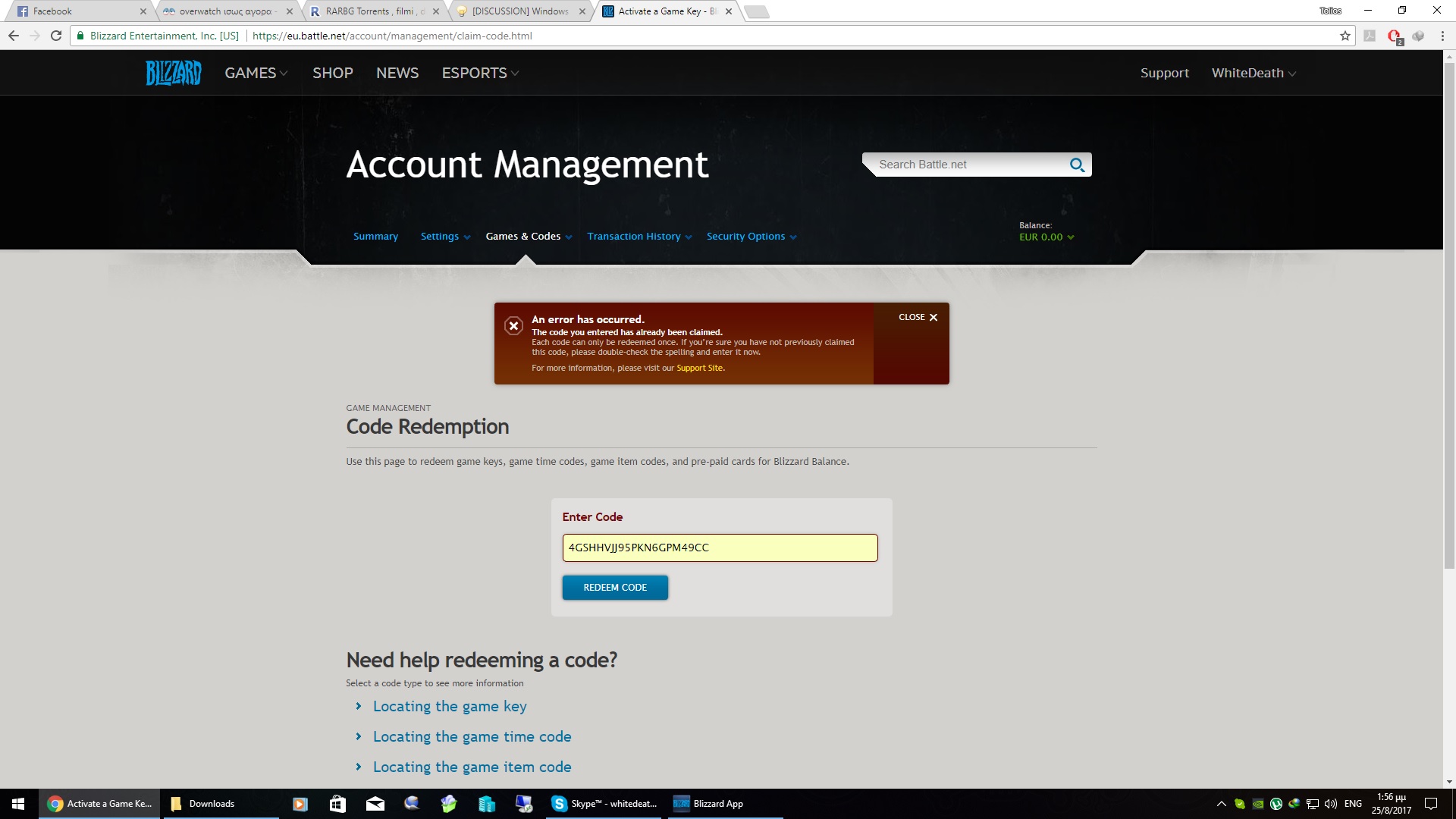Expand Locating the game key help
This screenshot has width=1456, height=819.
pos(450,707)
